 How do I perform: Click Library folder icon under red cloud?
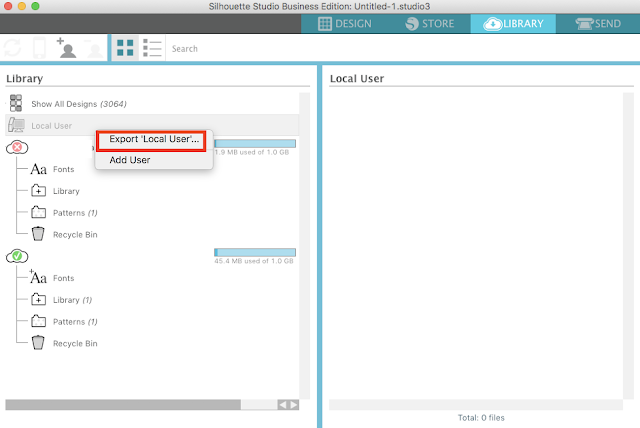[38, 190]
